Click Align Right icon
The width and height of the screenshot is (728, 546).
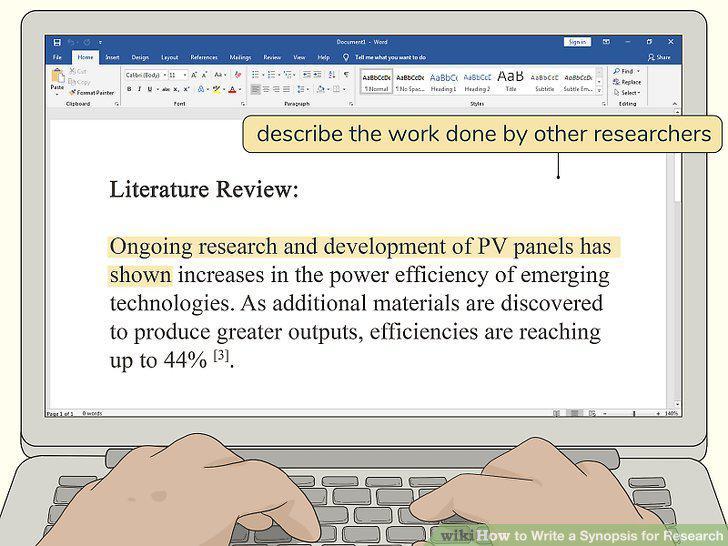(276, 89)
